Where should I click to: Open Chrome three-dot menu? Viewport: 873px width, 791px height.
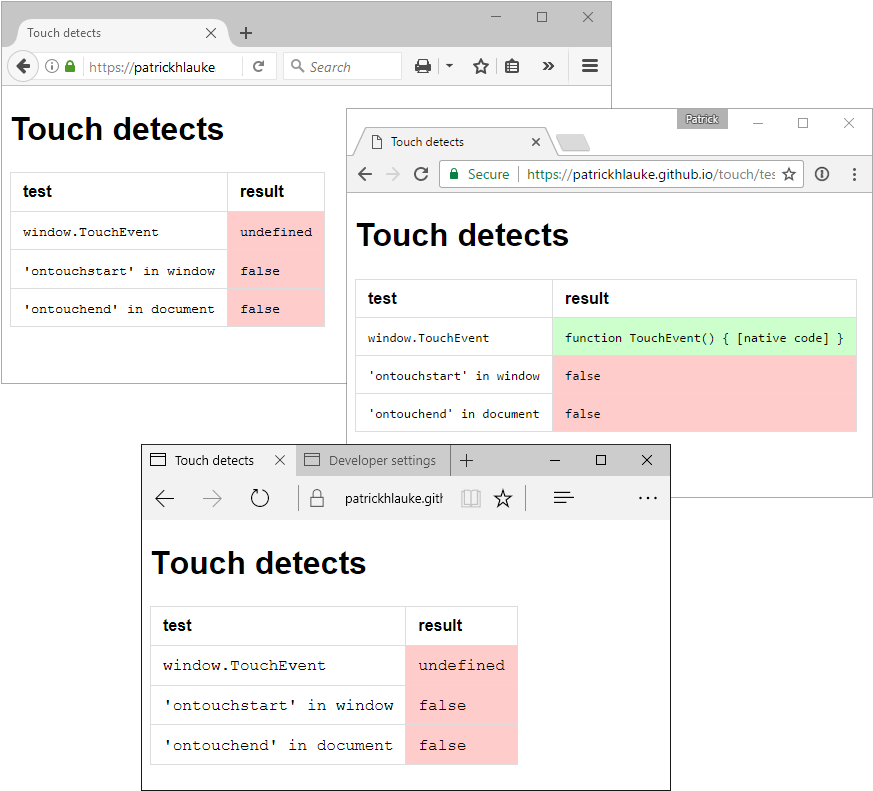coord(854,174)
